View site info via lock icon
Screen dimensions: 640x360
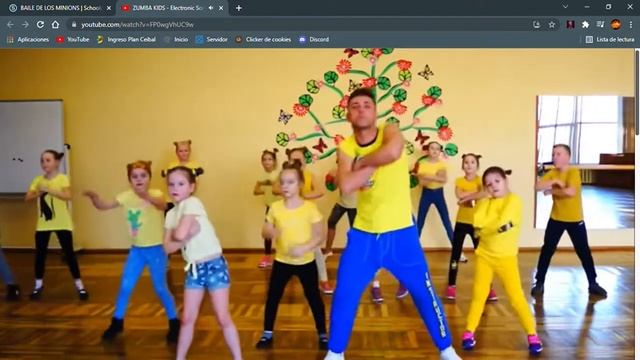click(x=74, y=24)
